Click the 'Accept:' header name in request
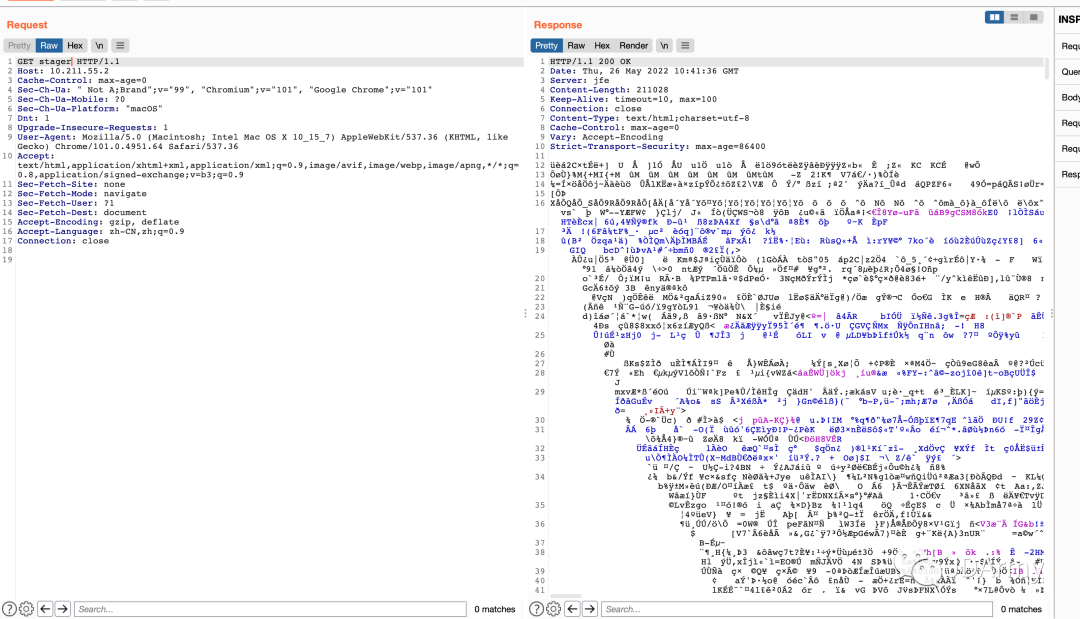The image size is (1080, 619). pyautogui.click(x=36, y=156)
